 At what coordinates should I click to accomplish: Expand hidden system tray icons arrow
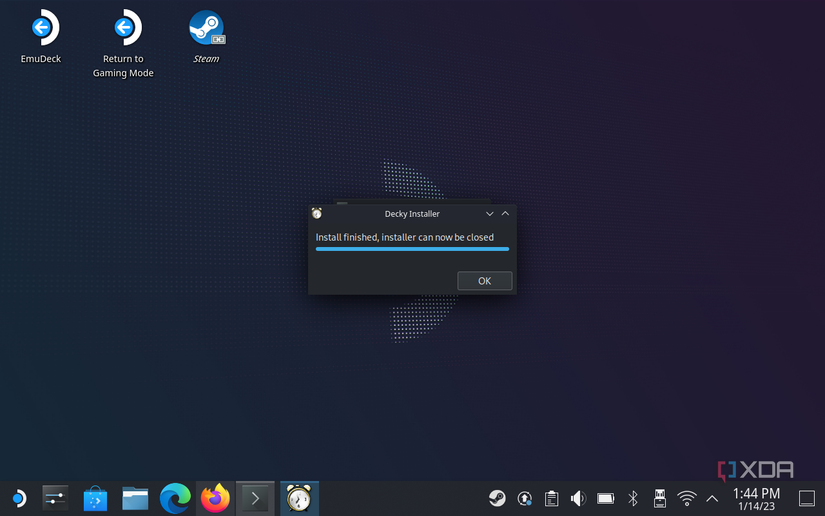tap(712, 498)
